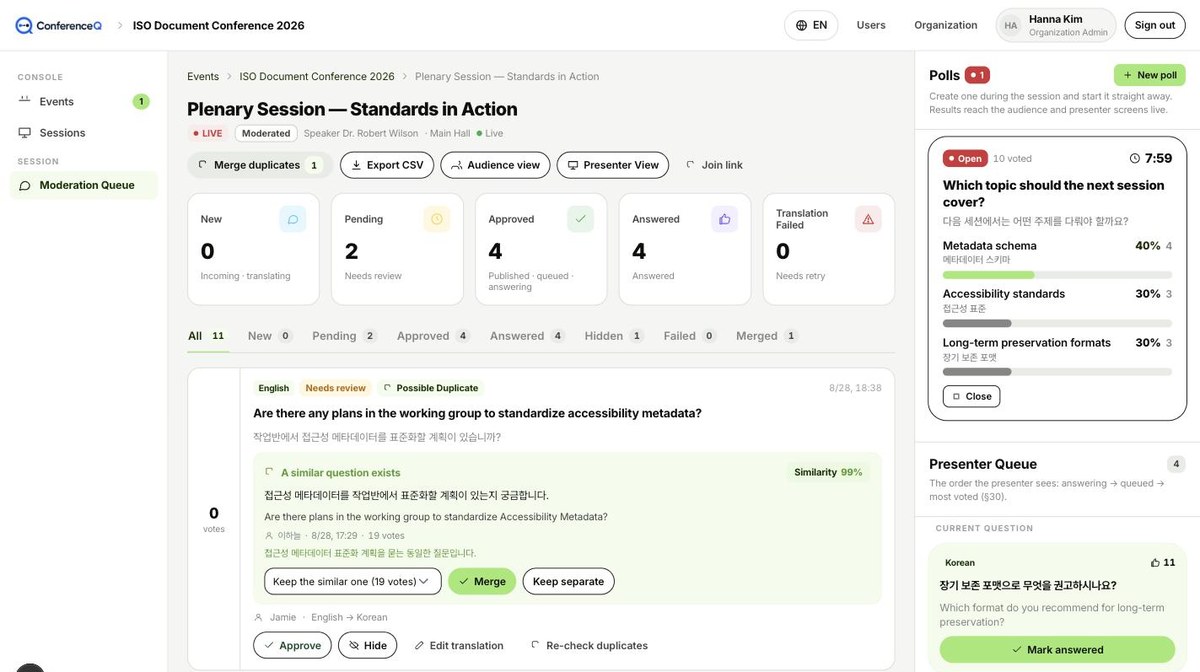Open the Keep the similar one dropdown
Viewport: 1200px width, 672px height.
(x=352, y=581)
